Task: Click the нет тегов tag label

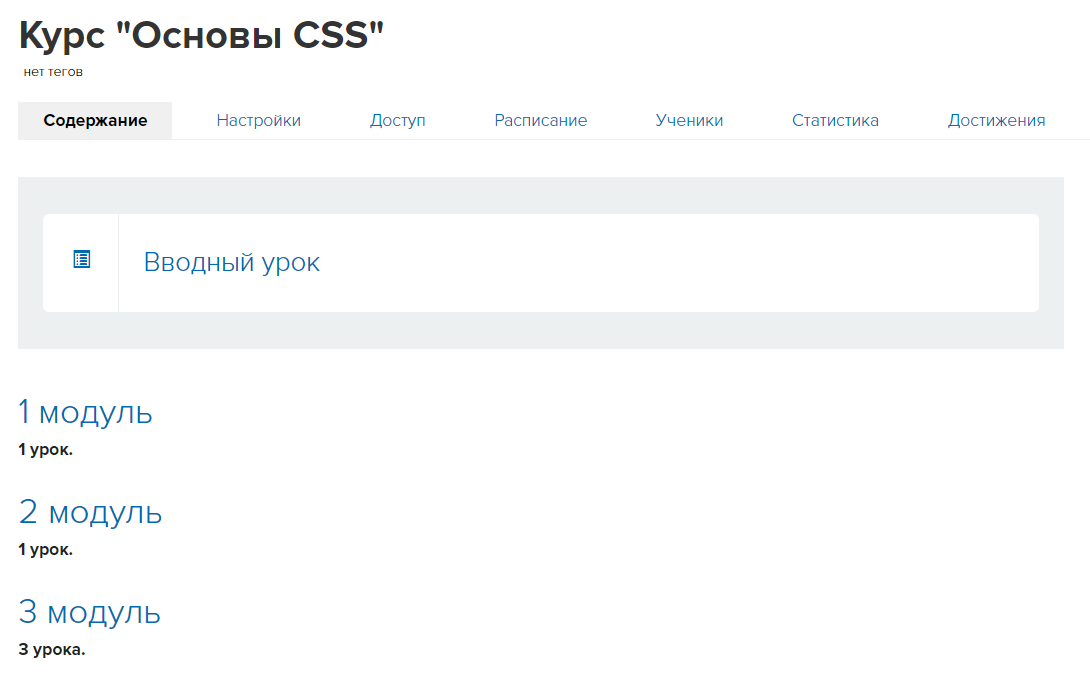Action: (x=53, y=72)
